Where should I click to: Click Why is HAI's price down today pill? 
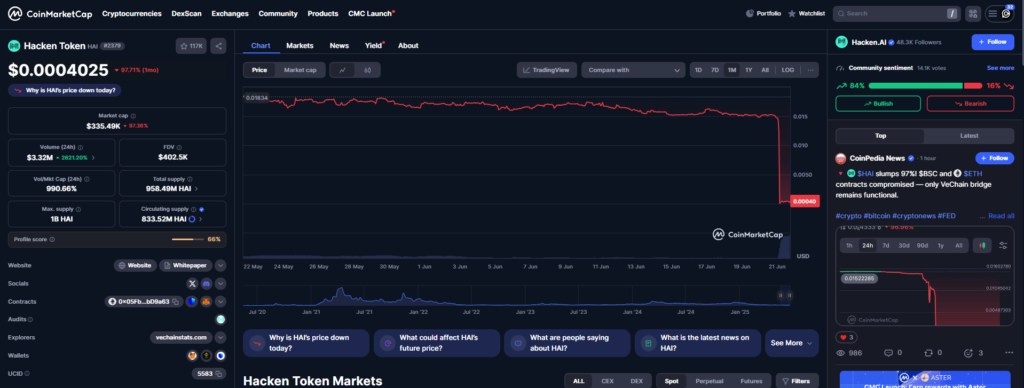[x=65, y=90]
